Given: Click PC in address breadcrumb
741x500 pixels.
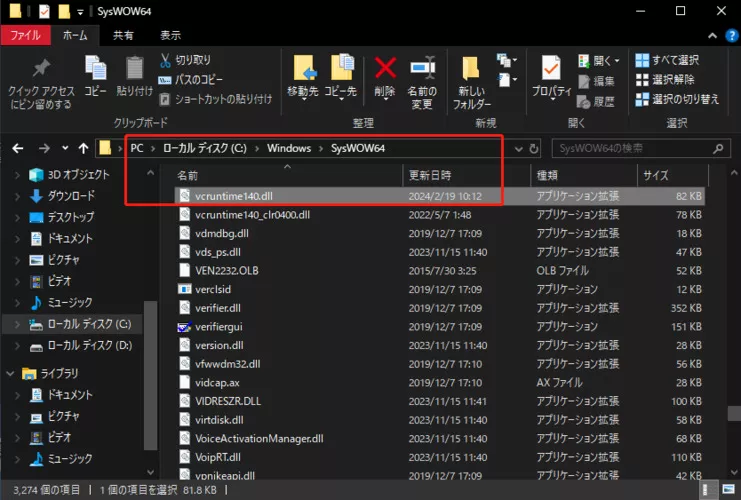Looking at the screenshot, I should click(137, 148).
